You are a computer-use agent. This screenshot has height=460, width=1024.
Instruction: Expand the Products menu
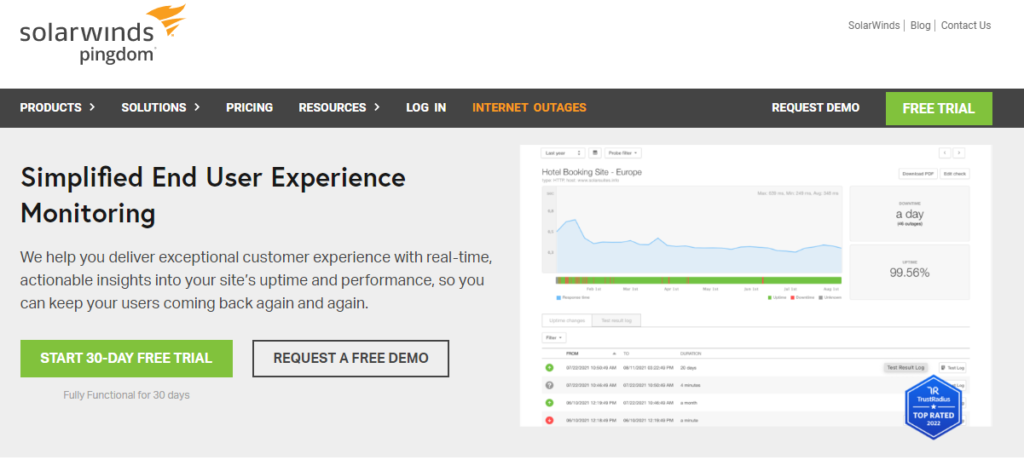[x=57, y=108]
